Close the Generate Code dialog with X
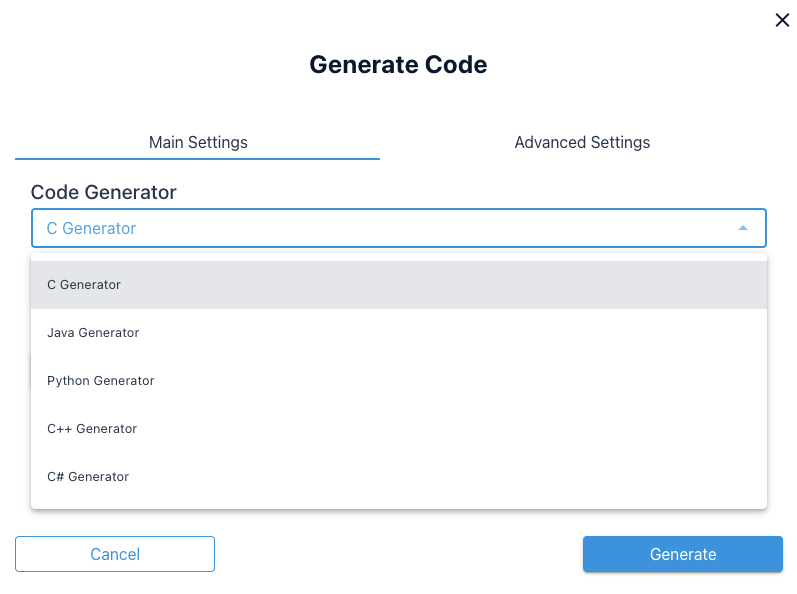The width and height of the screenshot is (797, 594). [x=782, y=20]
